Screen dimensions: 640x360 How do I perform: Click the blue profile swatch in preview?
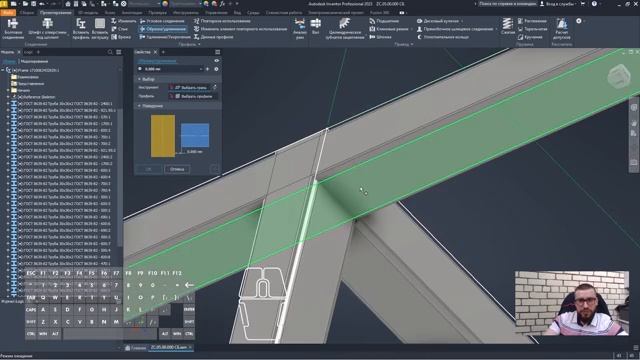point(195,135)
